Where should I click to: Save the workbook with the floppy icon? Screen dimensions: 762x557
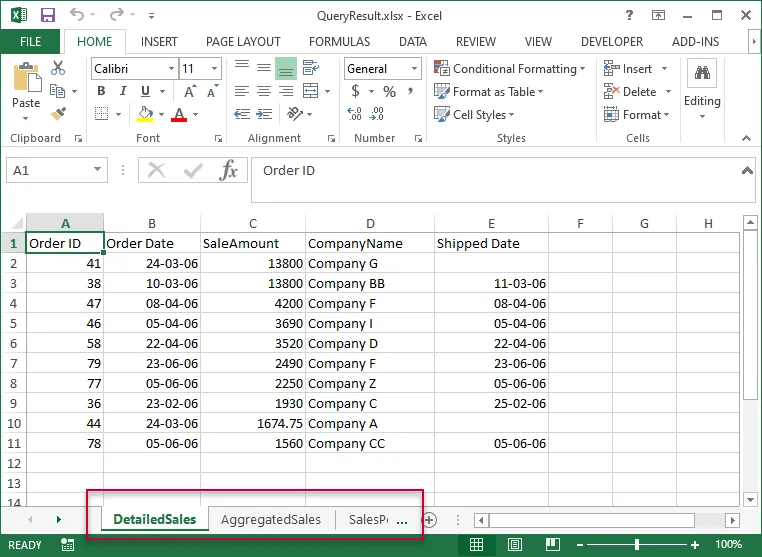tap(48, 15)
